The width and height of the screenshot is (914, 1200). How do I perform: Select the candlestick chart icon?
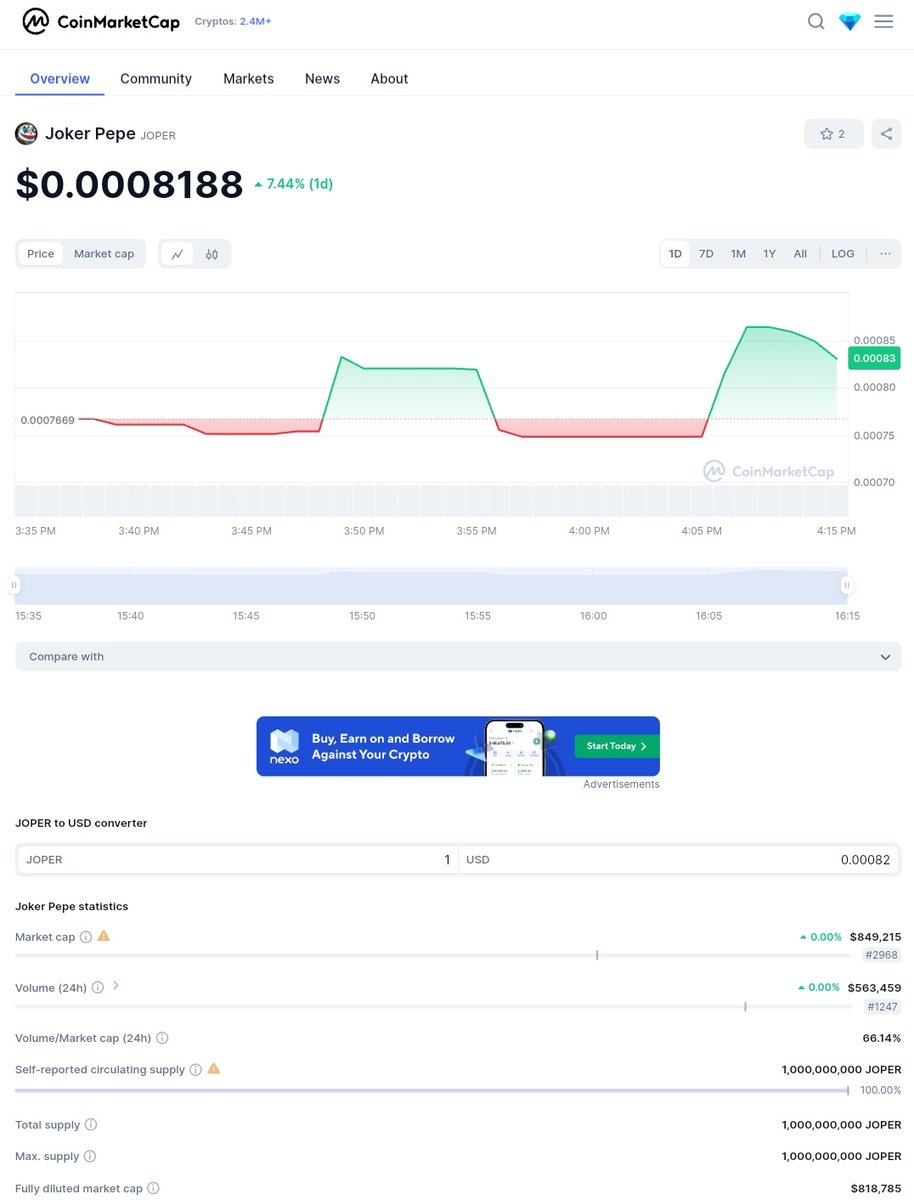[211, 253]
